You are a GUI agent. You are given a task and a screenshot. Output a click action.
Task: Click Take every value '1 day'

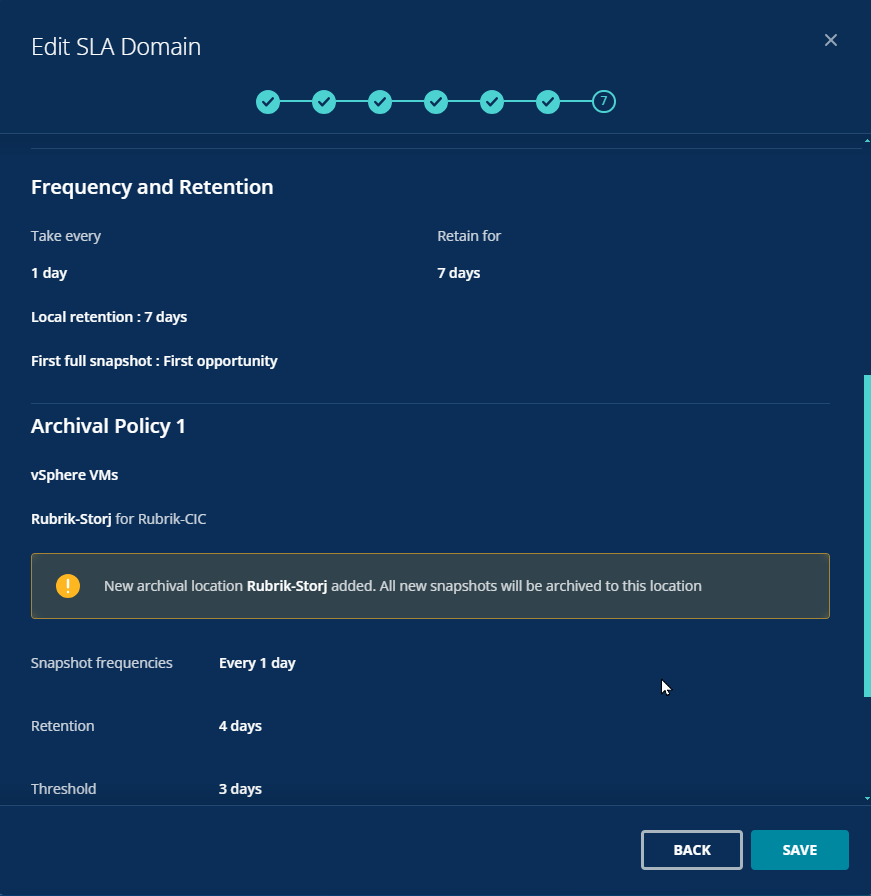pyautogui.click(x=49, y=273)
